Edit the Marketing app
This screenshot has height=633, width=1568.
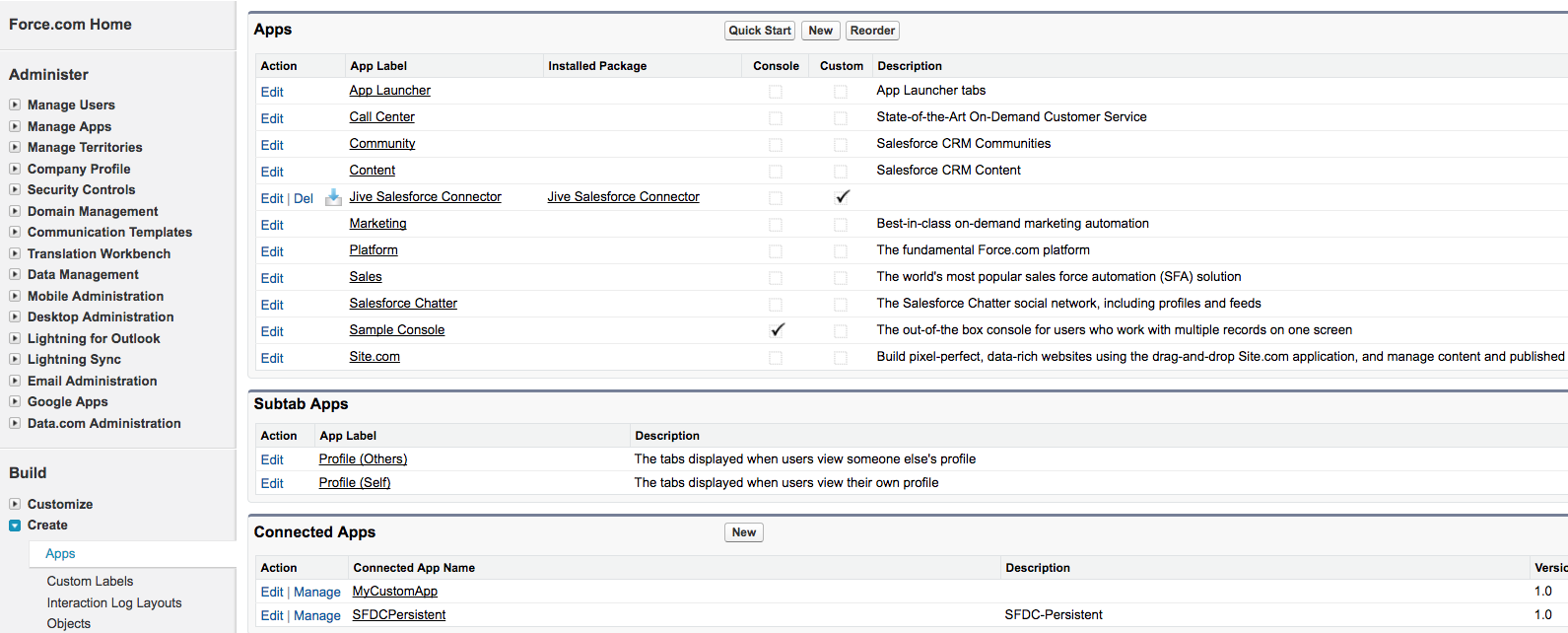tap(272, 225)
